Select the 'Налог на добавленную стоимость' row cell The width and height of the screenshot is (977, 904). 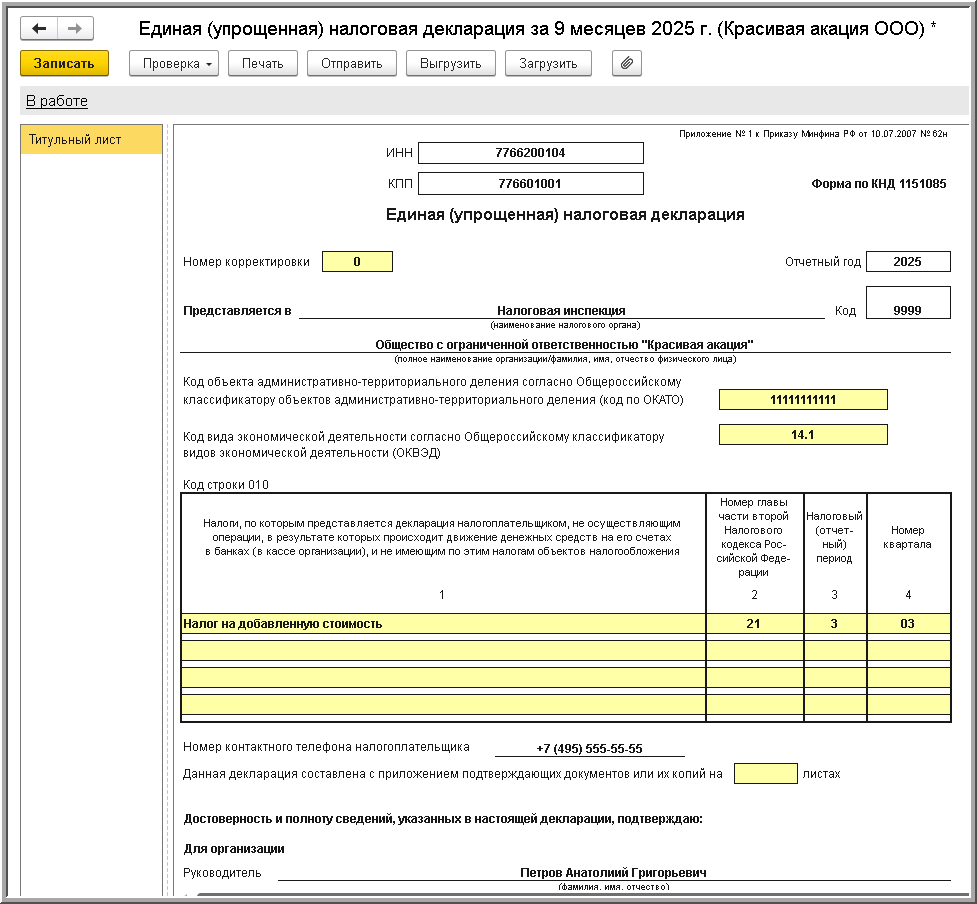coord(442,624)
